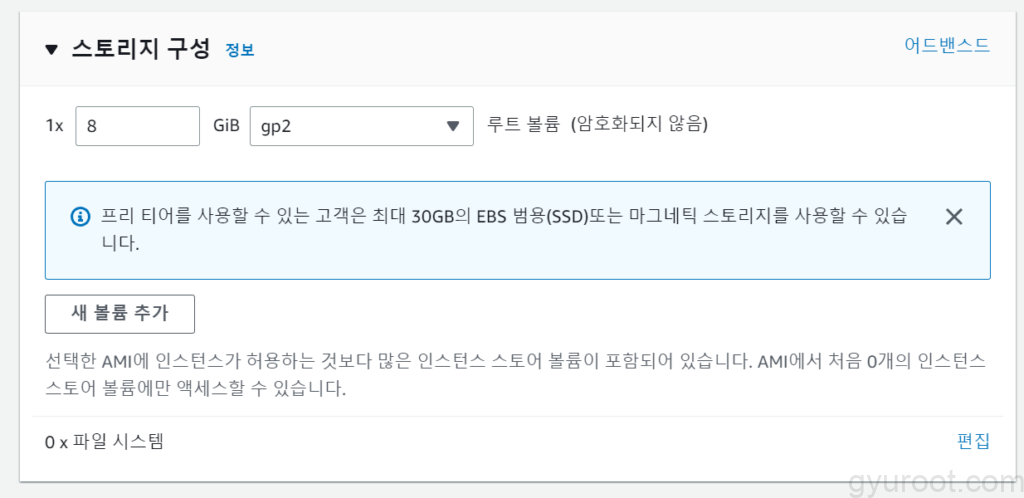The height and width of the screenshot is (498, 1024).
Task: Open the gp2 volume type dropdown
Action: pos(360,126)
